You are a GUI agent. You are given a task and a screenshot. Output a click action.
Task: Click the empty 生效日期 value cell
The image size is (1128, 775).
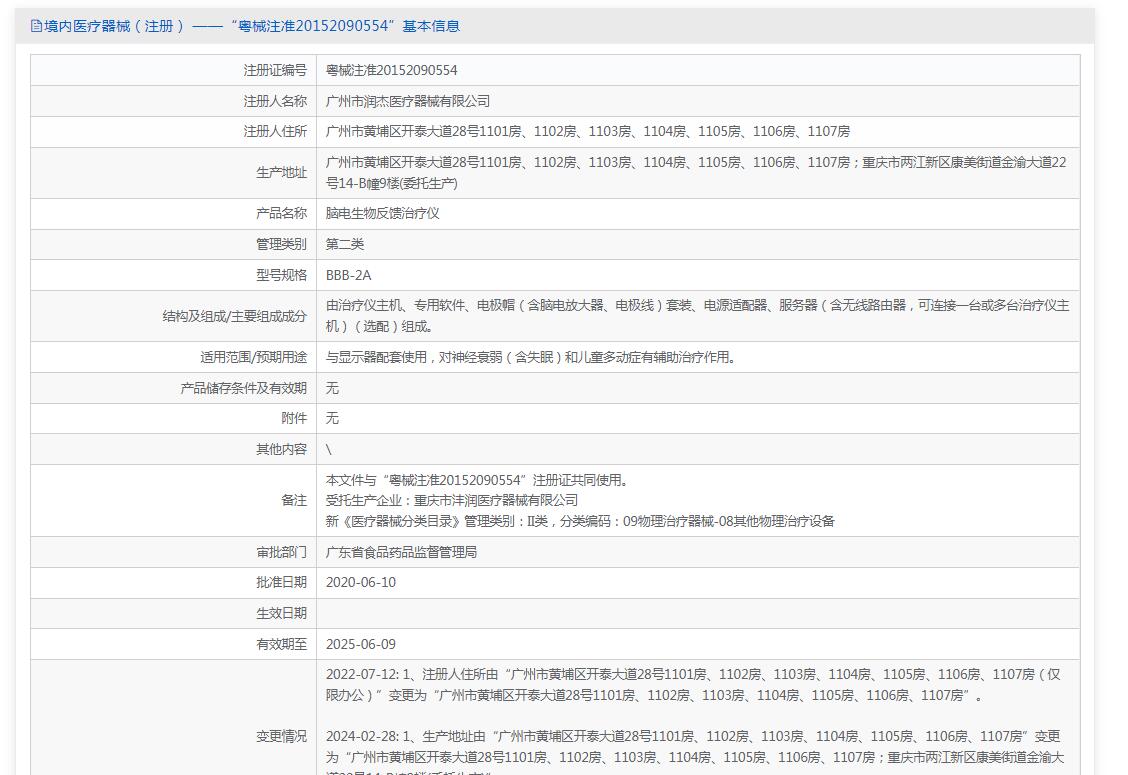coord(698,613)
